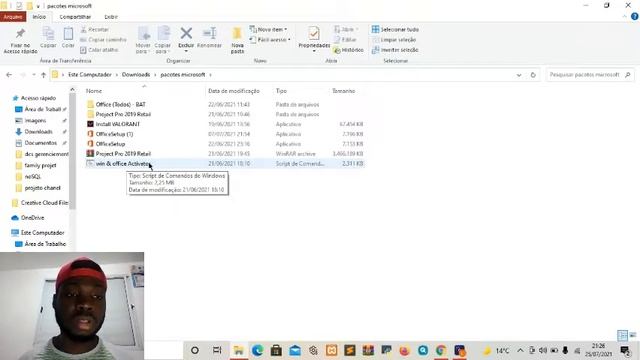Refresh the current folder
This screenshot has width=640, height=360.
[x=533, y=75]
